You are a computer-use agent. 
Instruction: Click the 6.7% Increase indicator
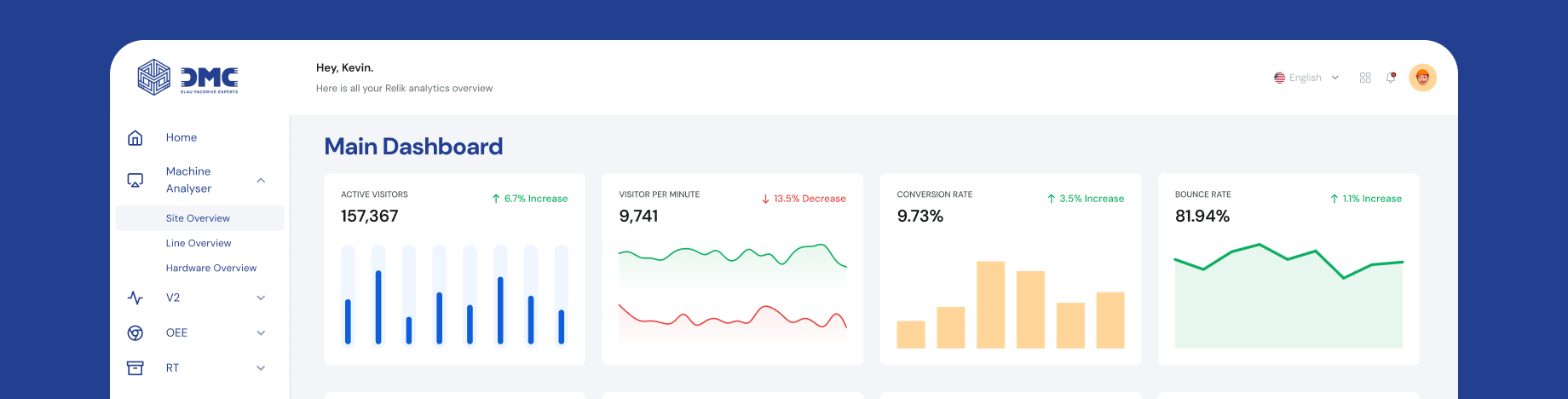529,199
